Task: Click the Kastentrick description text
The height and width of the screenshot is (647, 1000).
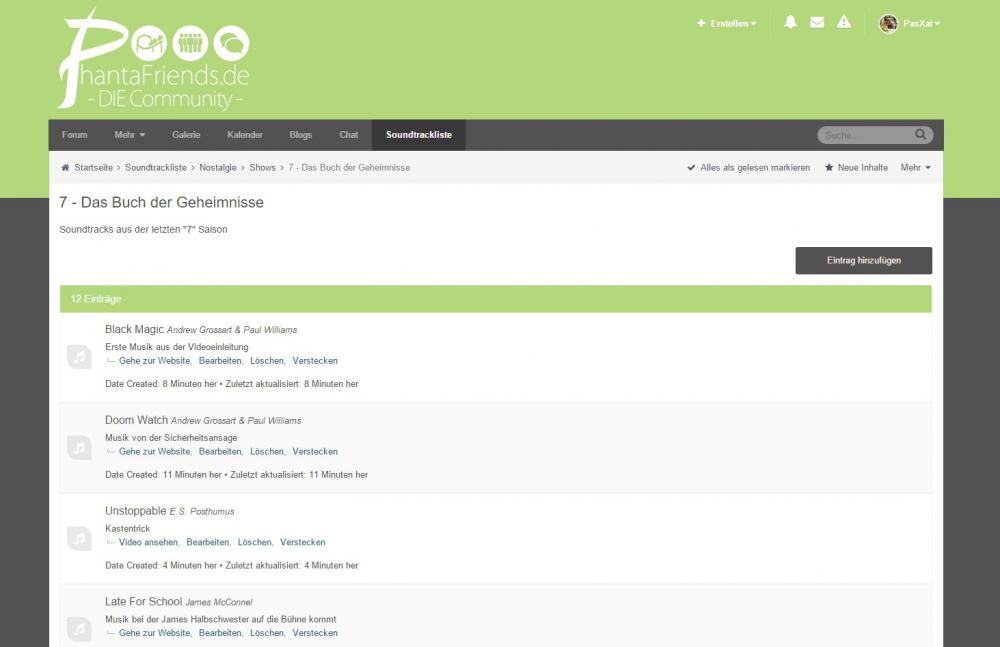Action: point(128,529)
